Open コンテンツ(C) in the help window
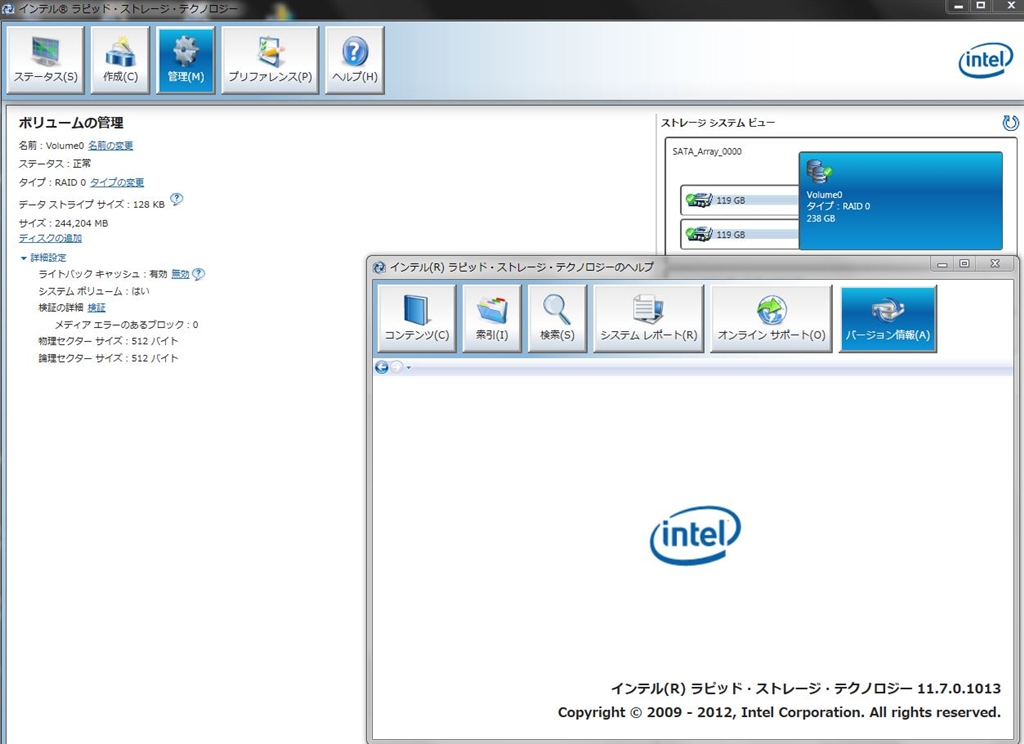This screenshot has height=744, width=1024. [417, 319]
